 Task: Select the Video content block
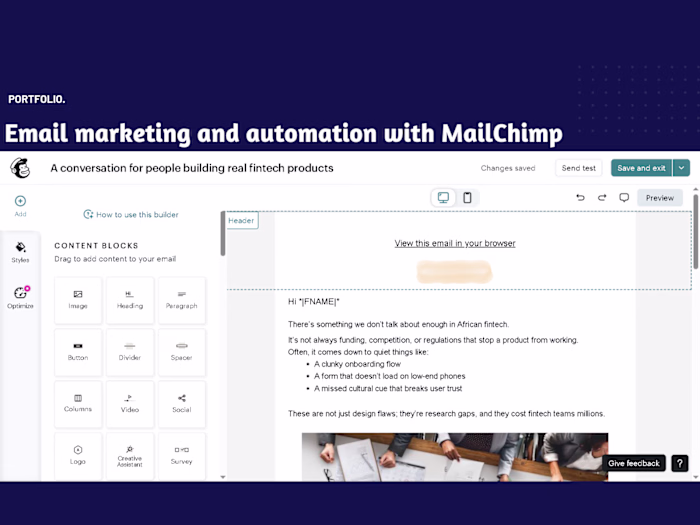130,404
